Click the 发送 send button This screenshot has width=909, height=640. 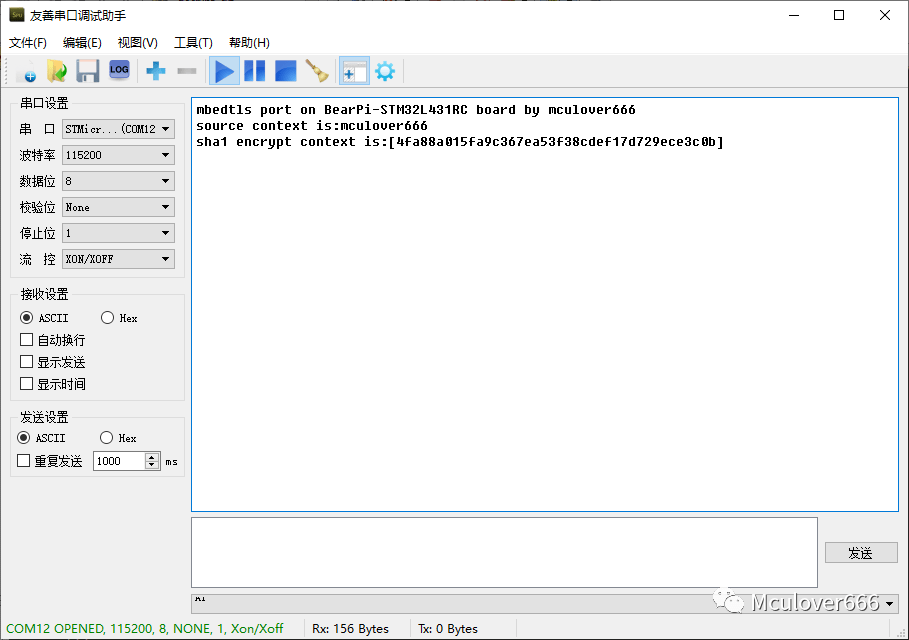pos(860,553)
